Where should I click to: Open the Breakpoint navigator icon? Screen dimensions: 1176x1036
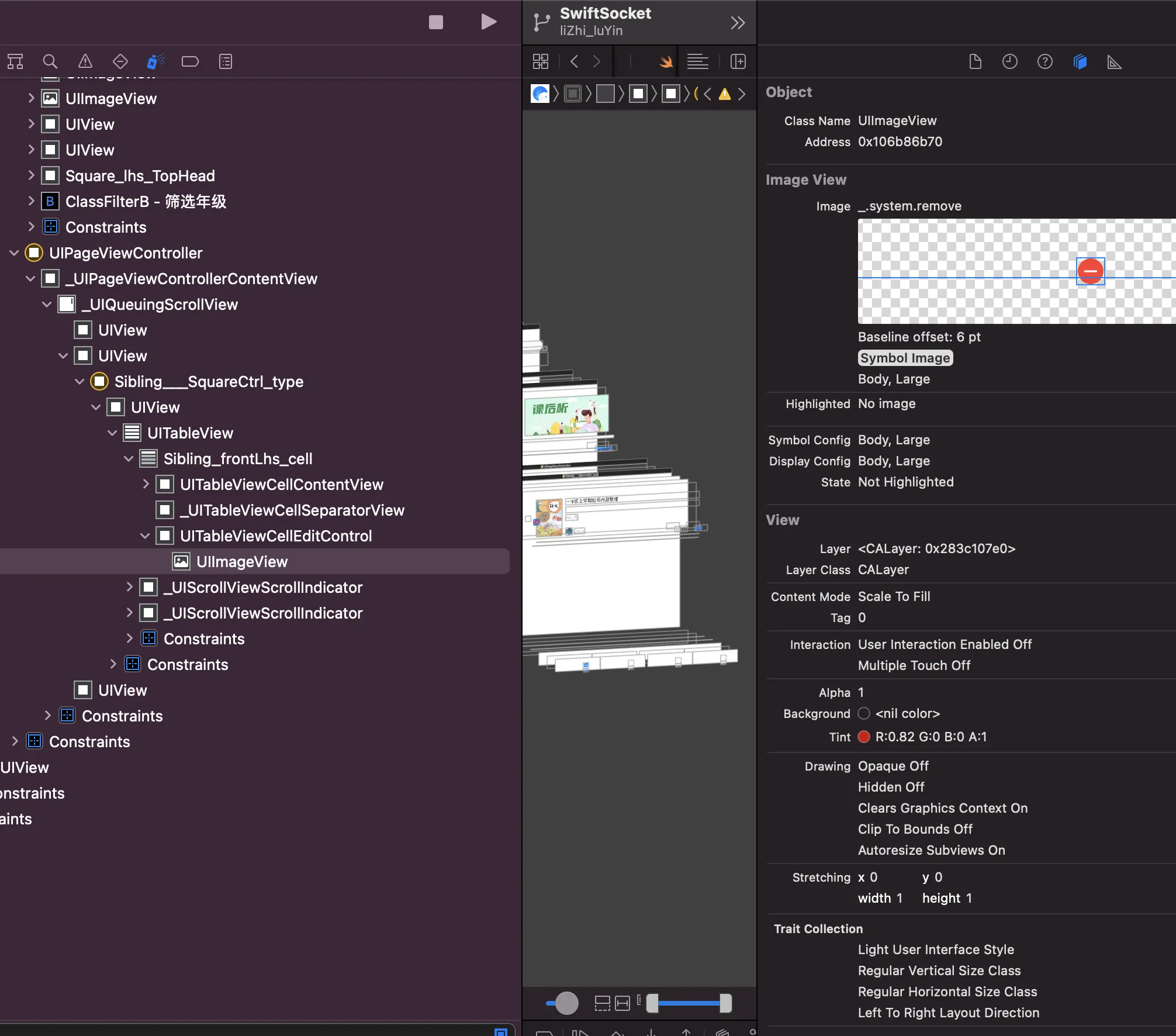point(190,61)
